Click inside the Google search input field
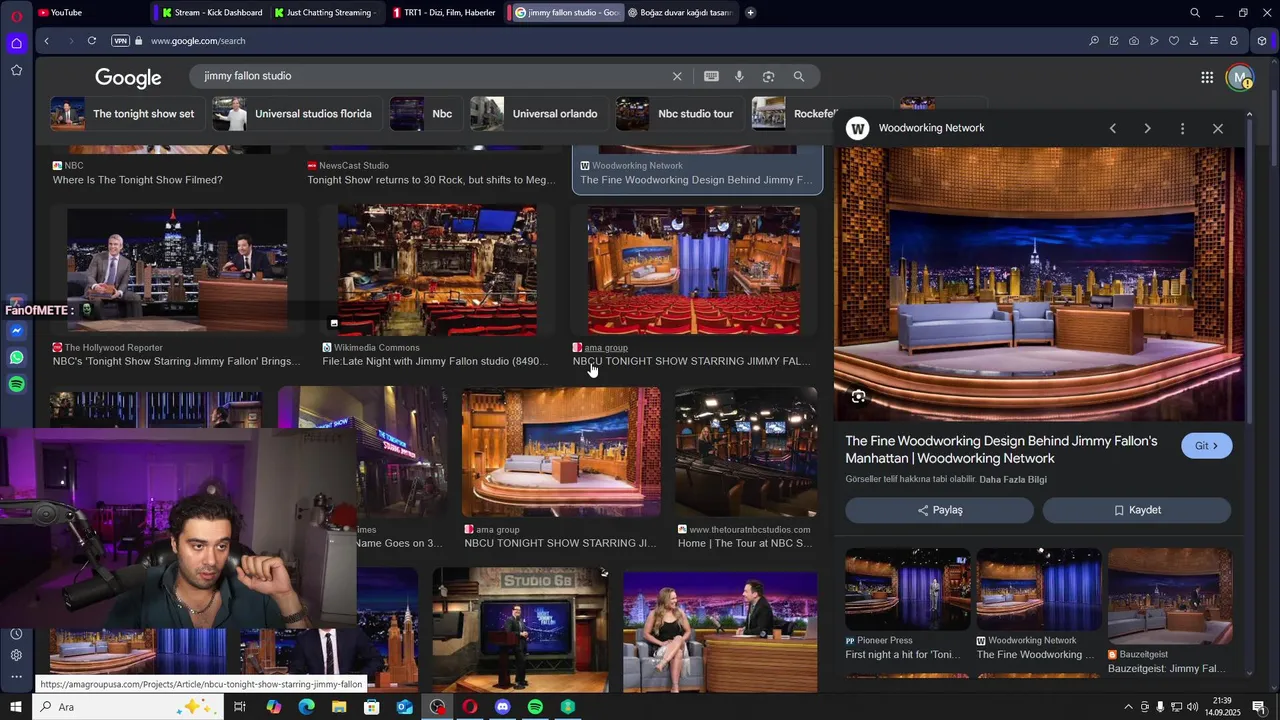Image resolution: width=1280 pixels, height=720 pixels. click(430, 76)
